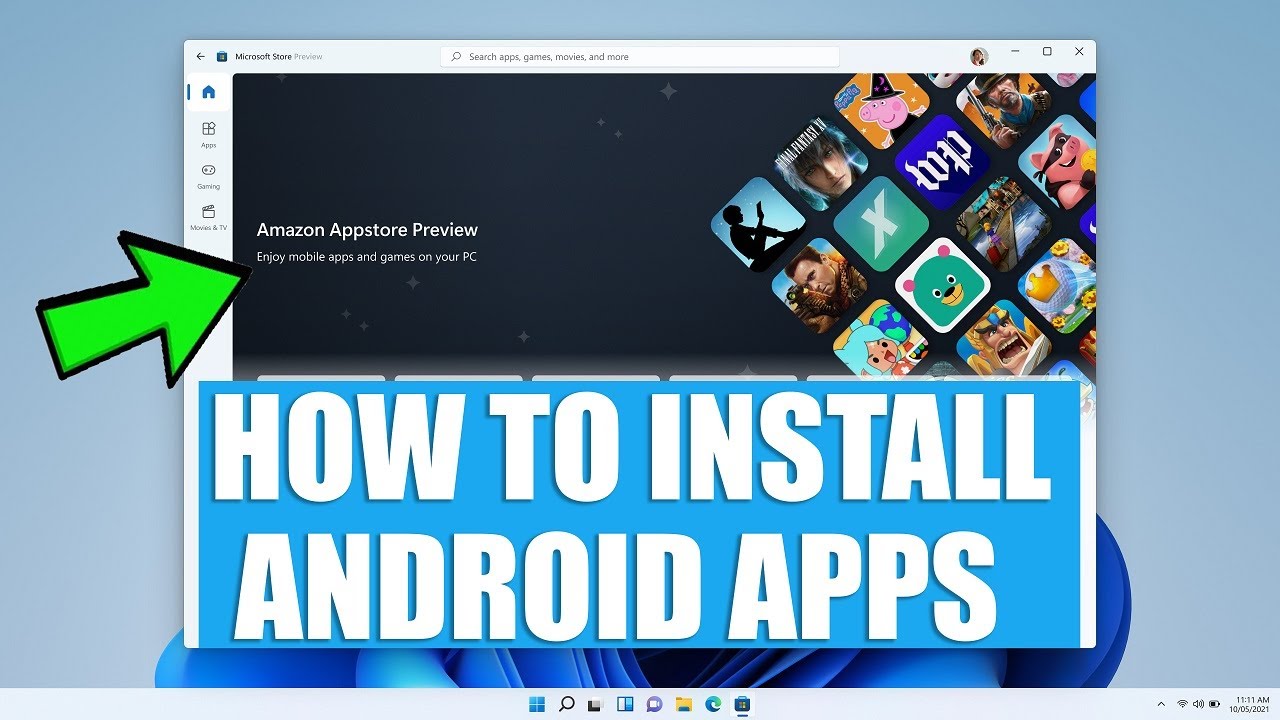The width and height of the screenshot is (1280, 720).
Task: Open the Wi-Fi network status icon
Action: click(1183, 704)
